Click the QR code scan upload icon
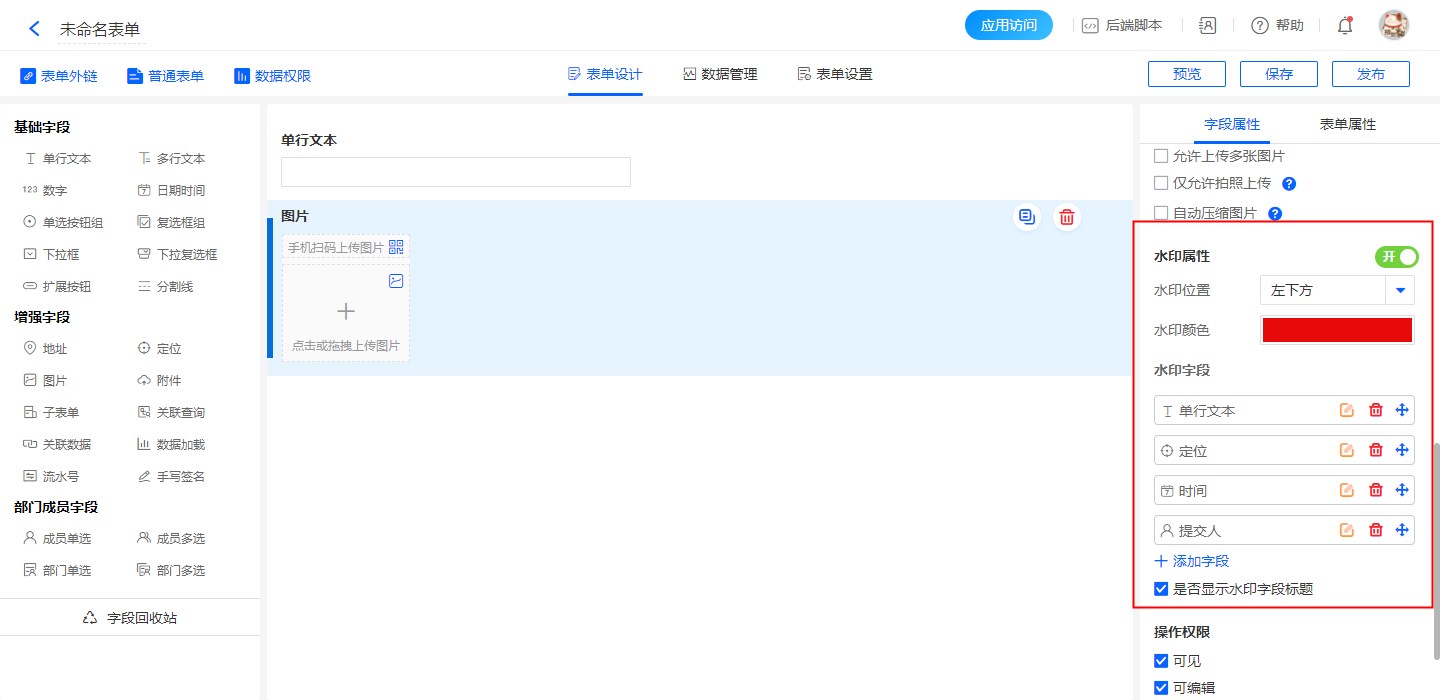Image resolution: width=1440 pixels, height=700 pixels. pyautogui.click(x=396, y=247)
